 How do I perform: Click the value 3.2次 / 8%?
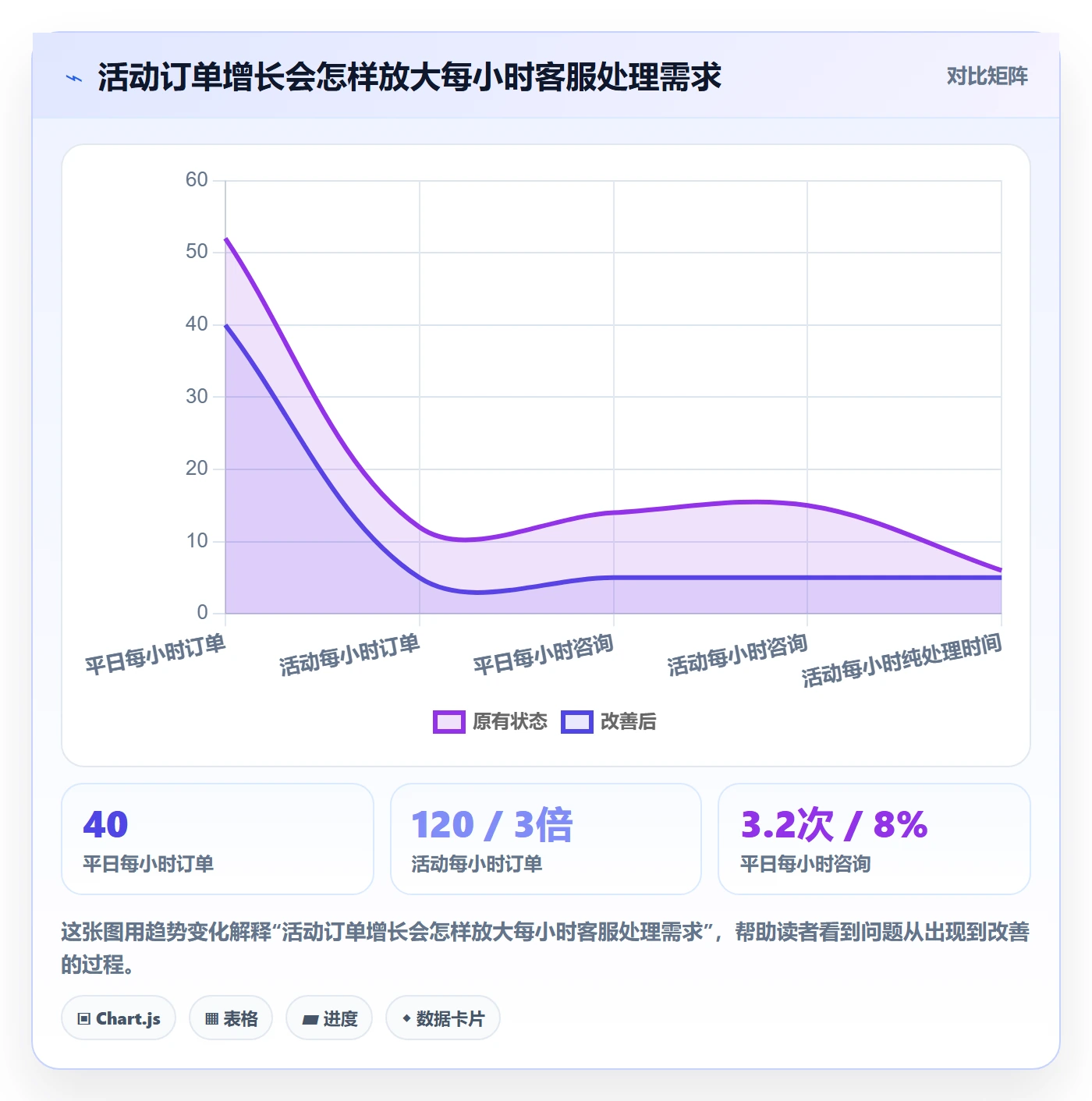(834, 824)
